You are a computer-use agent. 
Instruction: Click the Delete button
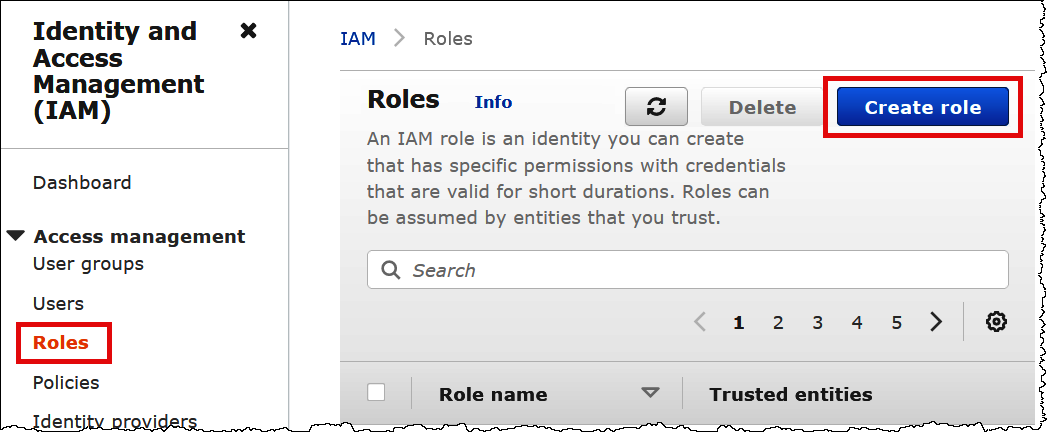(x=762, y=107)
